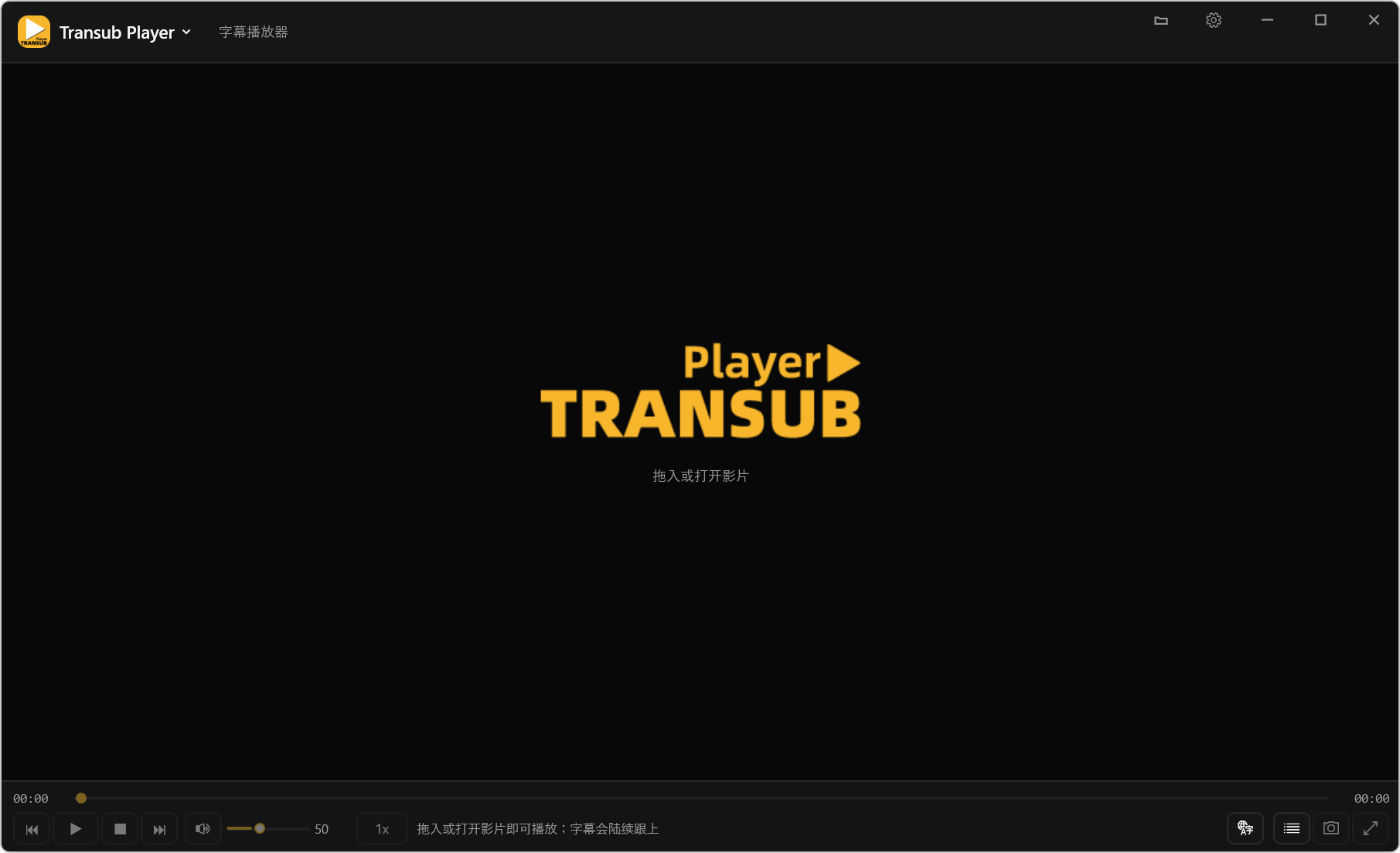Viewport: 1400px width, 853px height.
Task: Click the seek bar position handle
Action: (x=81, y=798)
